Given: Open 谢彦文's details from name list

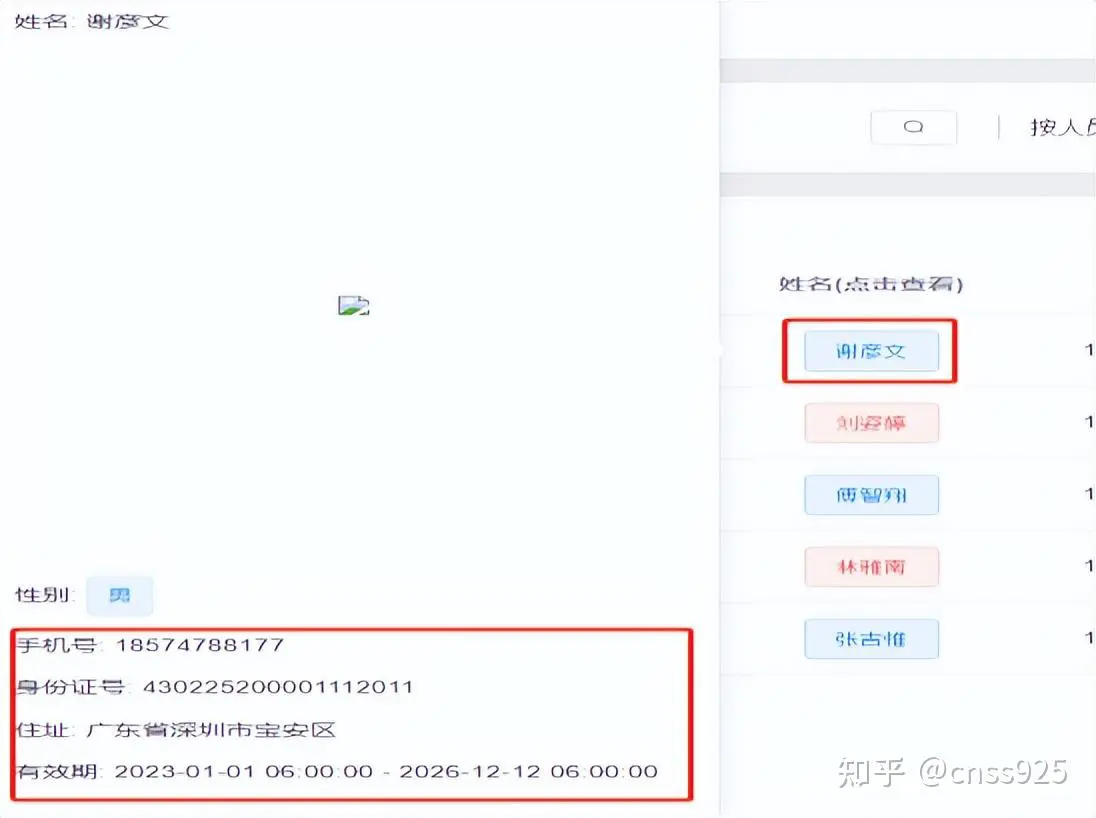Looking at the screenshot, I should pos(871,351).
